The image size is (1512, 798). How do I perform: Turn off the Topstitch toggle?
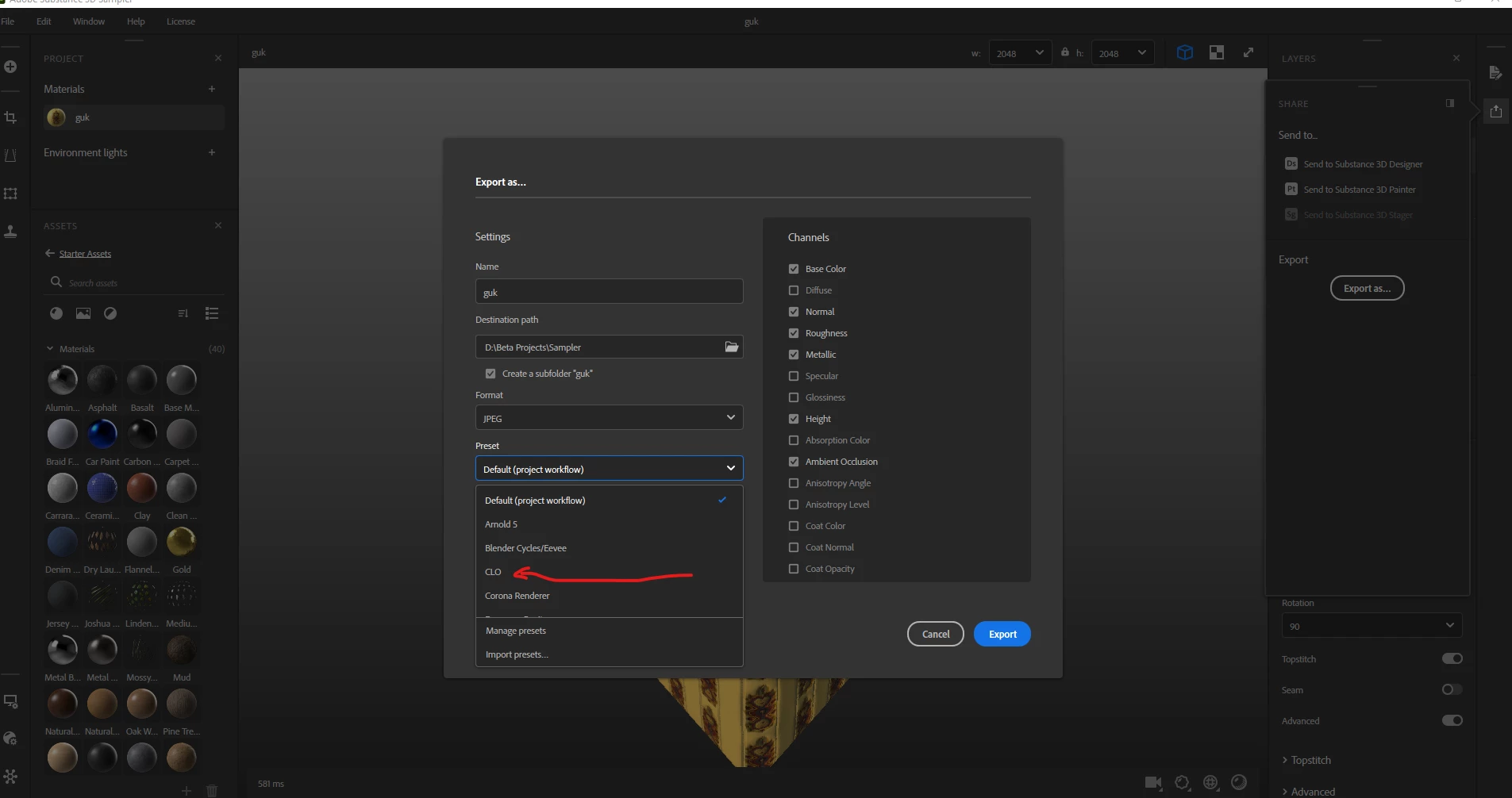1452,658
